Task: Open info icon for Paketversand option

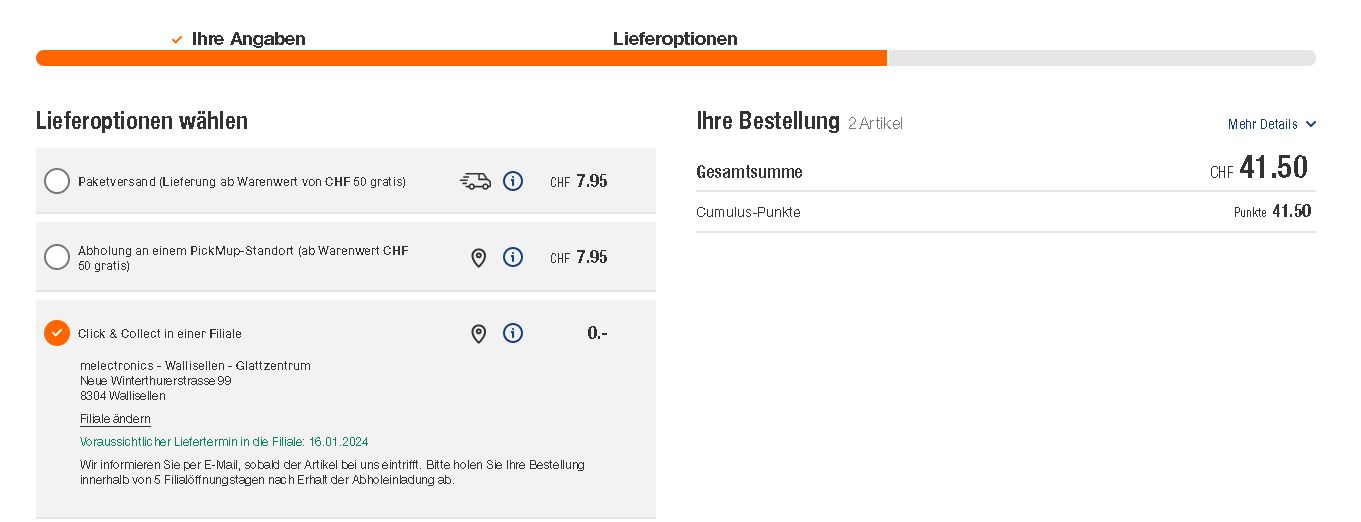Action: 513,181
